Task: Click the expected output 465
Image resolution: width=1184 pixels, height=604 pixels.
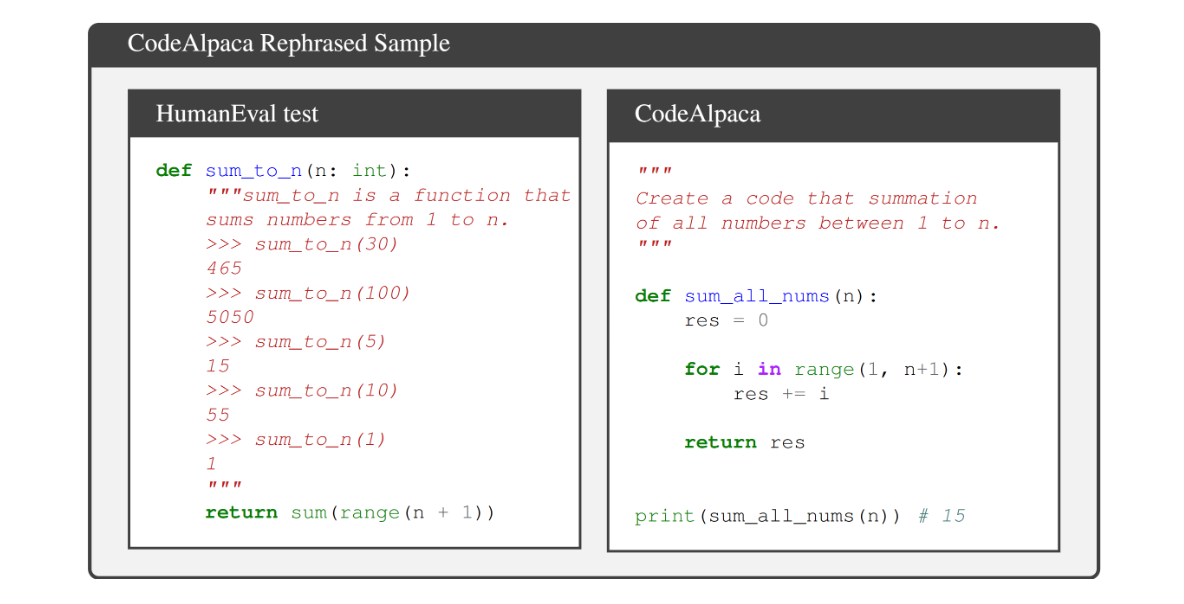Action: coord(224,268)
